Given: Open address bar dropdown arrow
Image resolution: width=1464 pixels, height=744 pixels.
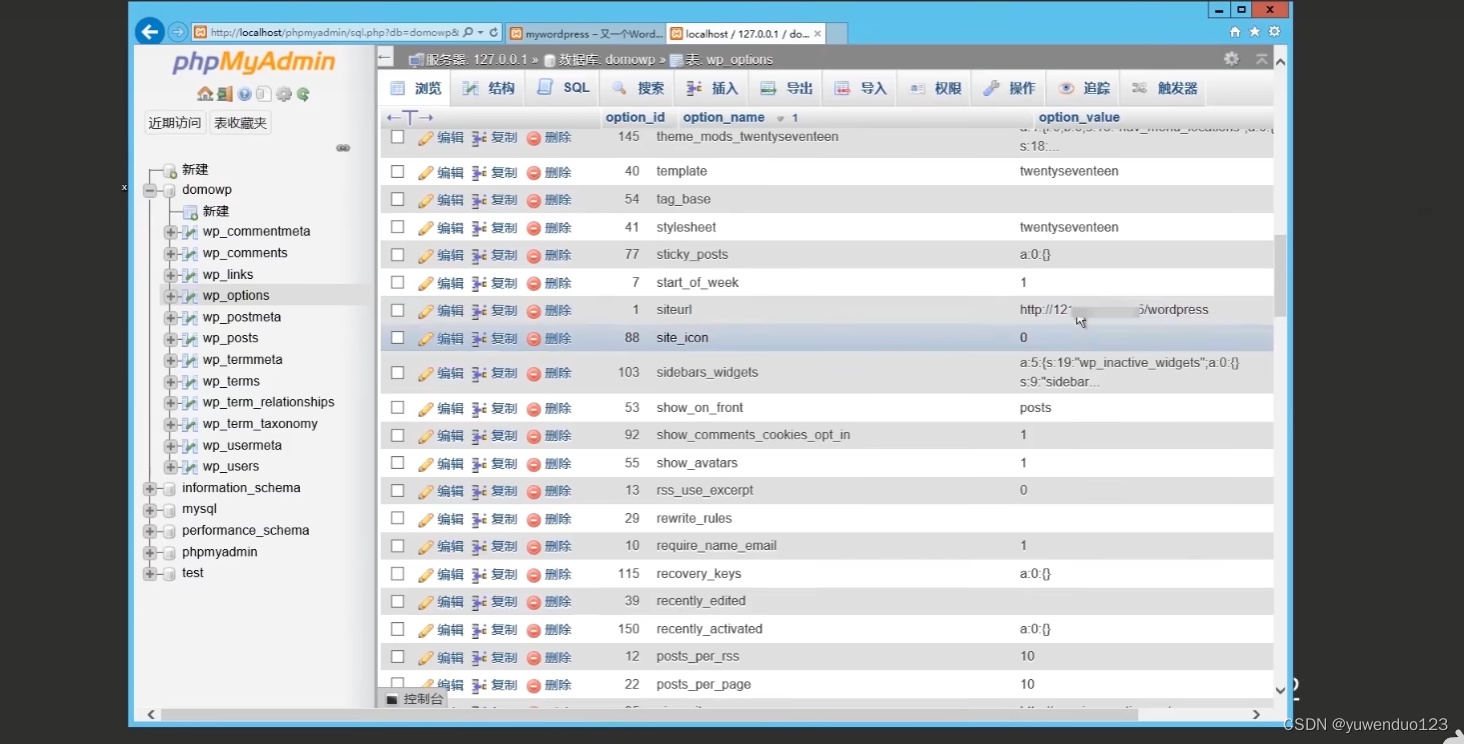Looking at the screenshot, I should click(481, 32).
